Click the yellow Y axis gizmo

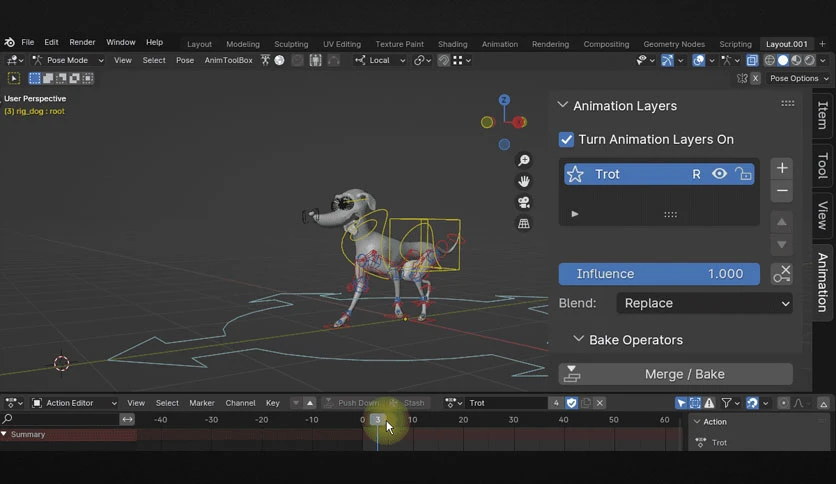(487, 122)
